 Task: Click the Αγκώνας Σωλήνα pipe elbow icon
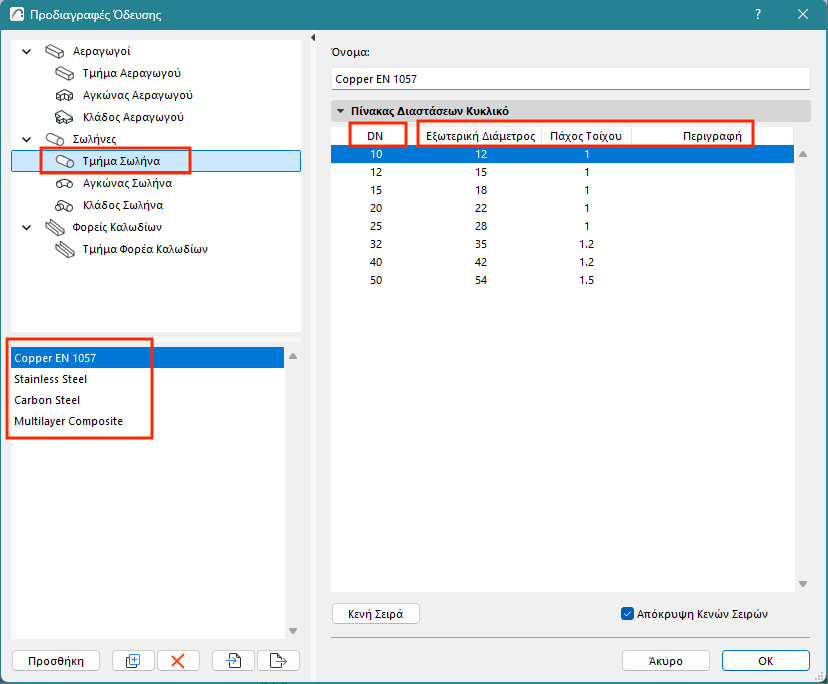[x=64, y=184]
